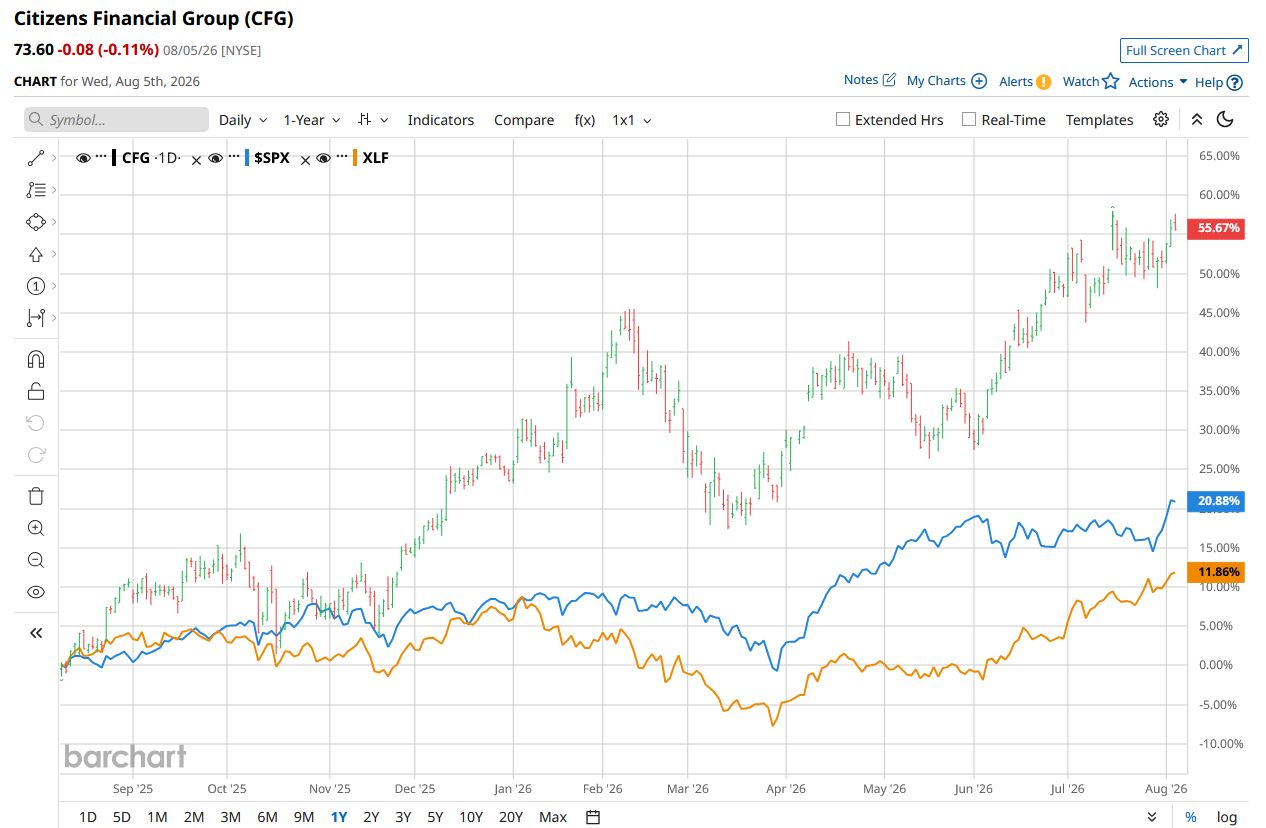1266x828 pixels.
Task: Open the Indicators menu
Action: (x=441, y=119)
